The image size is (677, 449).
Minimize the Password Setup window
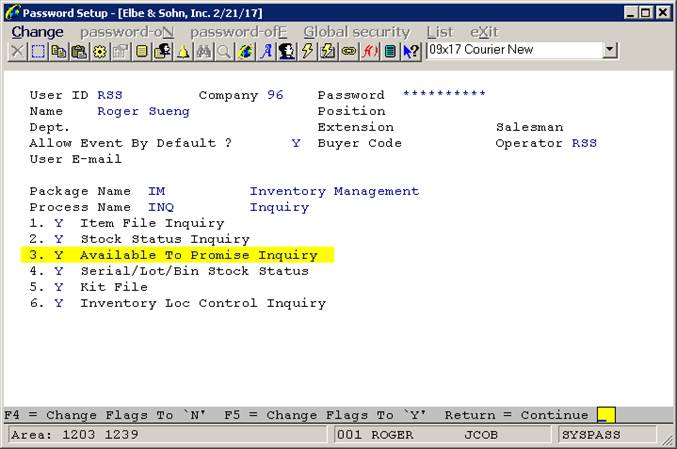pos(631,13)
